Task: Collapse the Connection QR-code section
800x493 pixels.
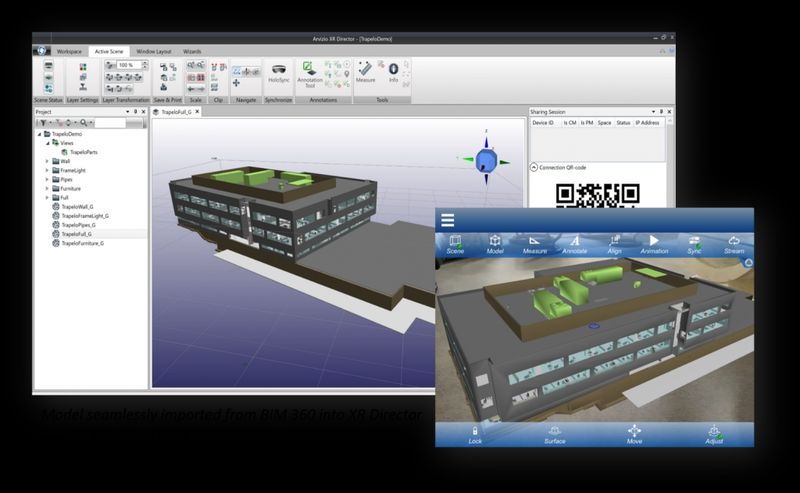Action: tap(533, 168)
